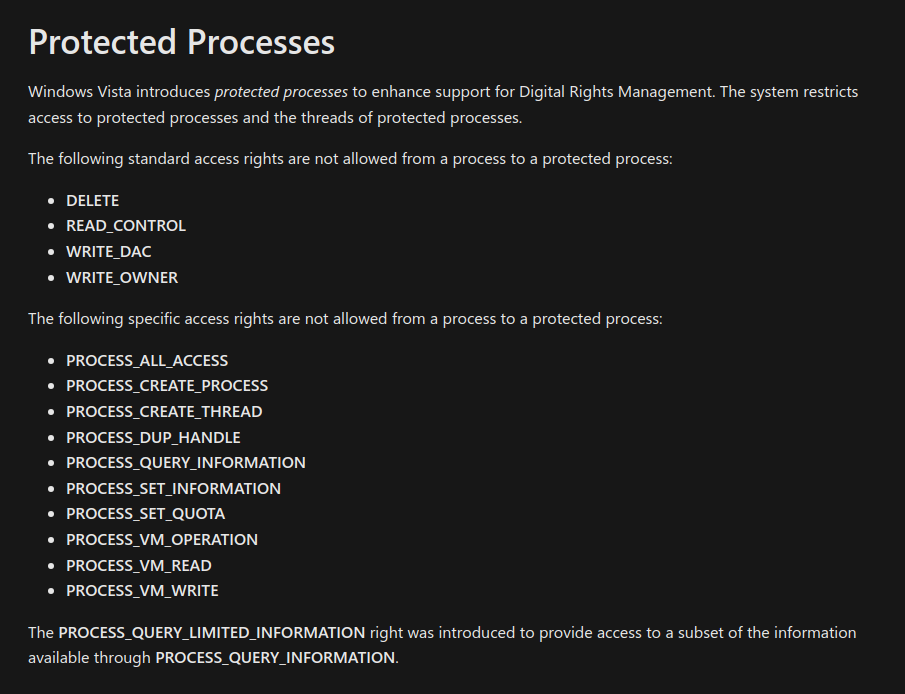Select PROCESS_QUERY_INFORMATION in the bulleted list

coord(186,463)
